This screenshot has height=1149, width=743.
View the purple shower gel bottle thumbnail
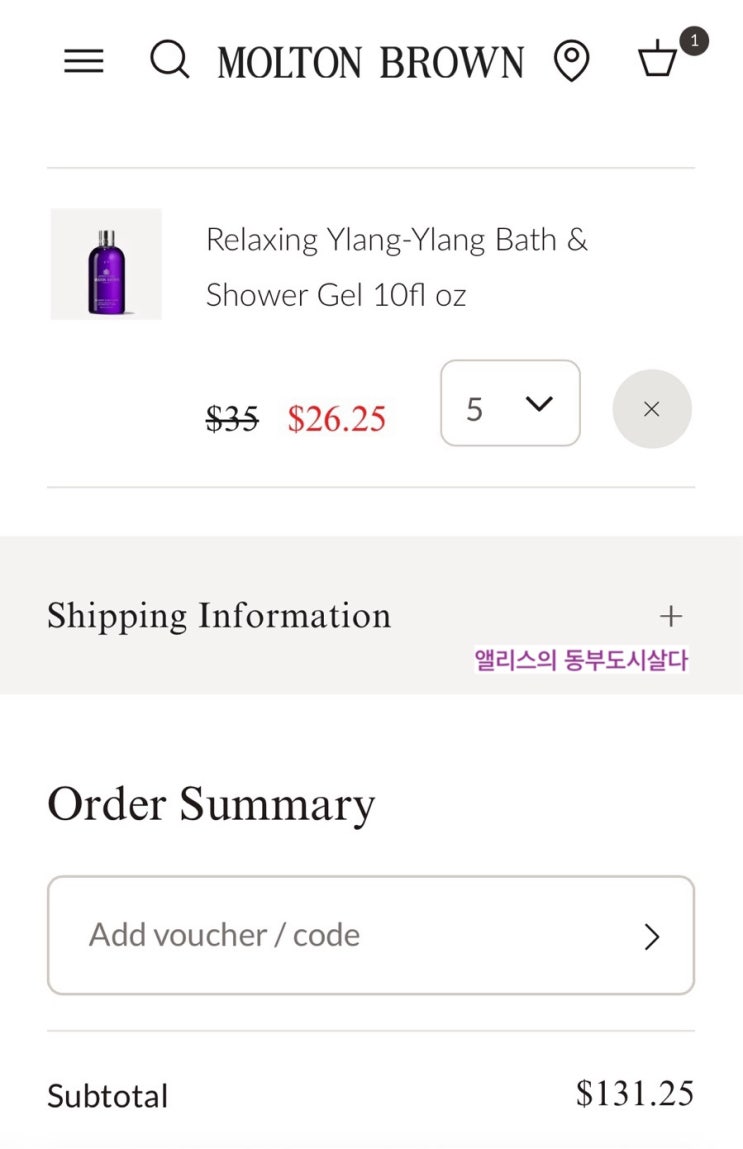[x=106, y=264]
